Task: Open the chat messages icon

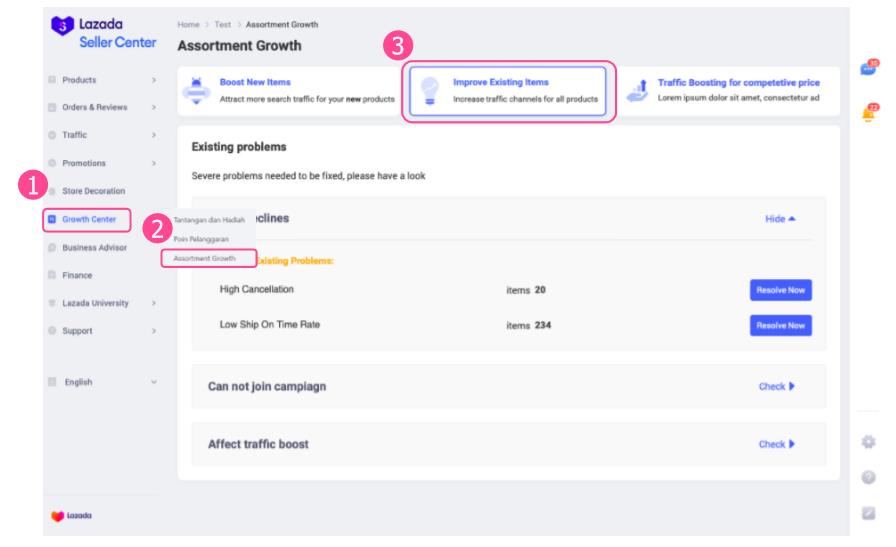Action: (868, 69)
